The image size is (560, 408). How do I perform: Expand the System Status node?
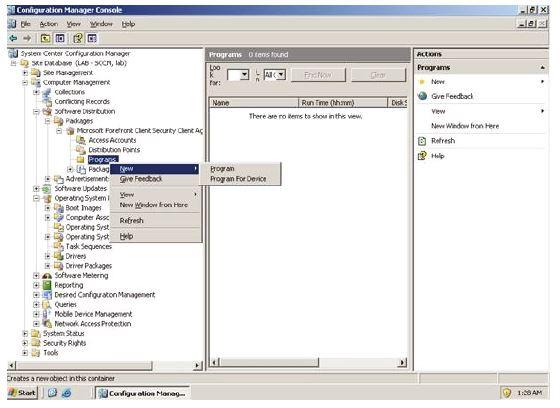pyautogui.click(x=25, y=333)
